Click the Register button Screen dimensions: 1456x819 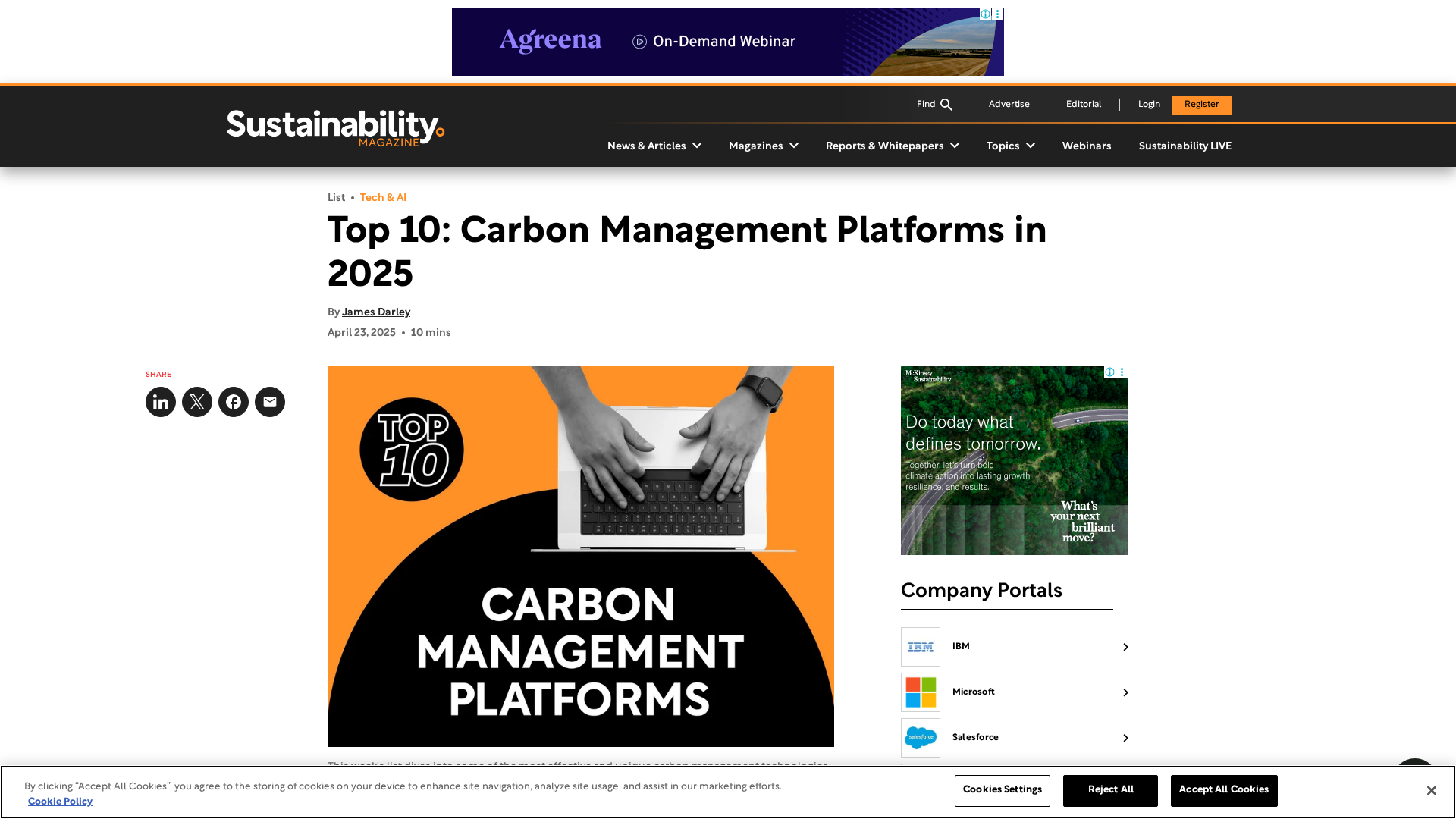click(x=1201, y=105)
